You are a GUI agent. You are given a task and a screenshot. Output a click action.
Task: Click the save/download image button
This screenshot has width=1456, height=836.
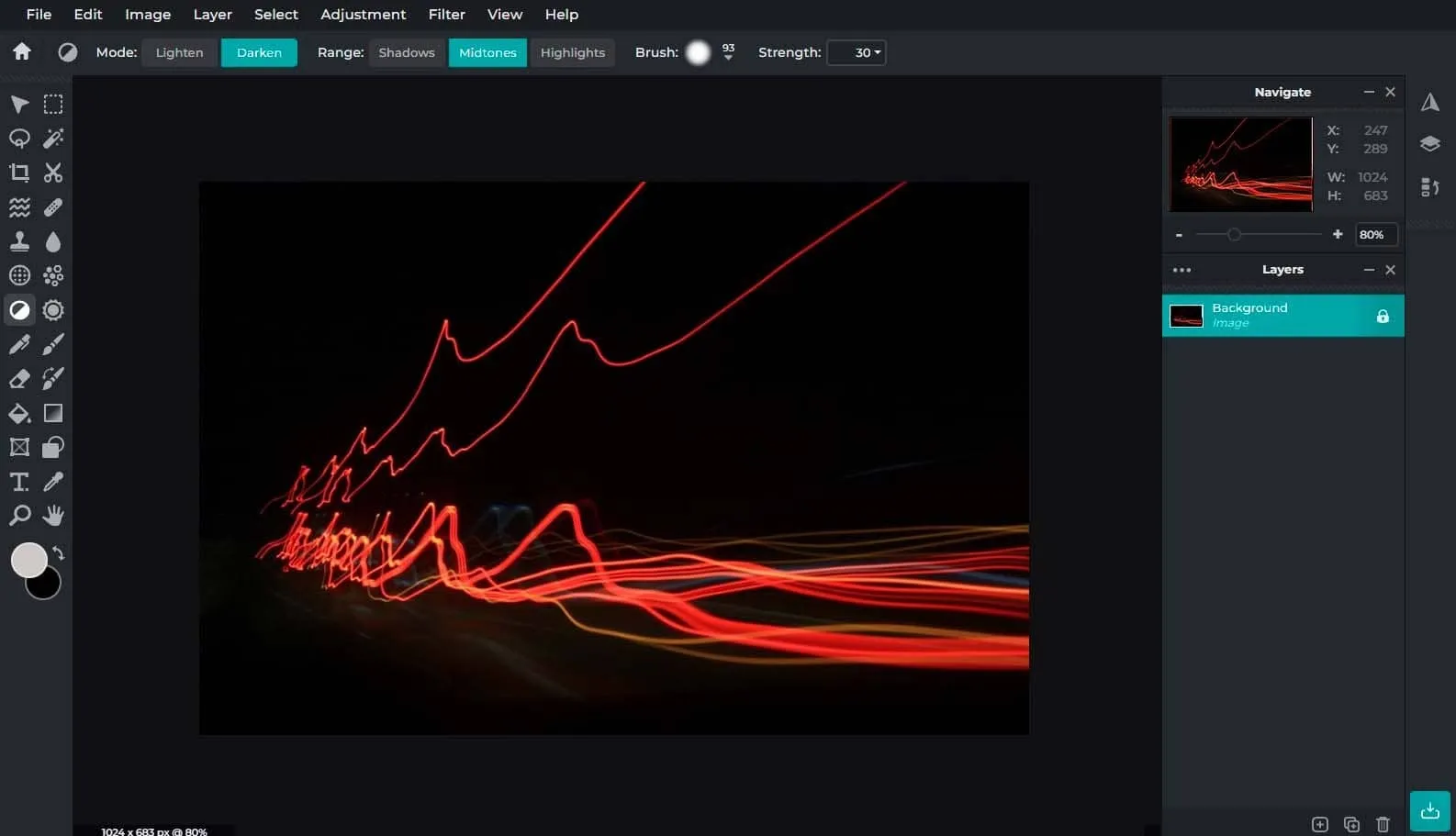(x=1429, y=810)
